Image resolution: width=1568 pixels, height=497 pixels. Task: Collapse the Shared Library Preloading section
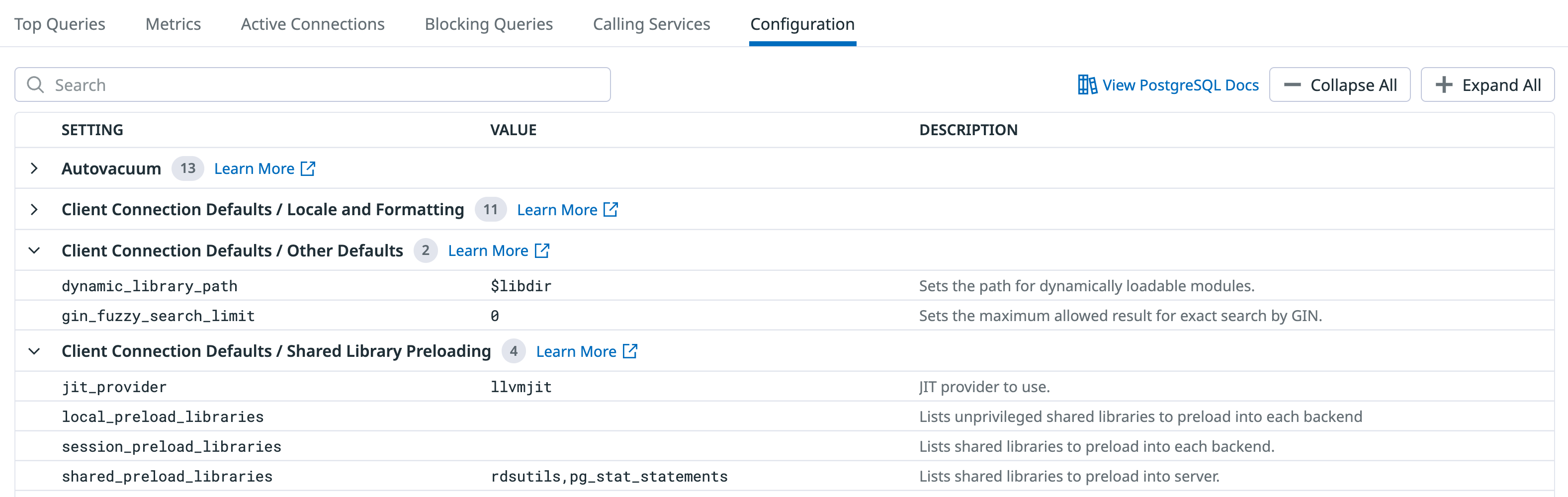point(34,351)
